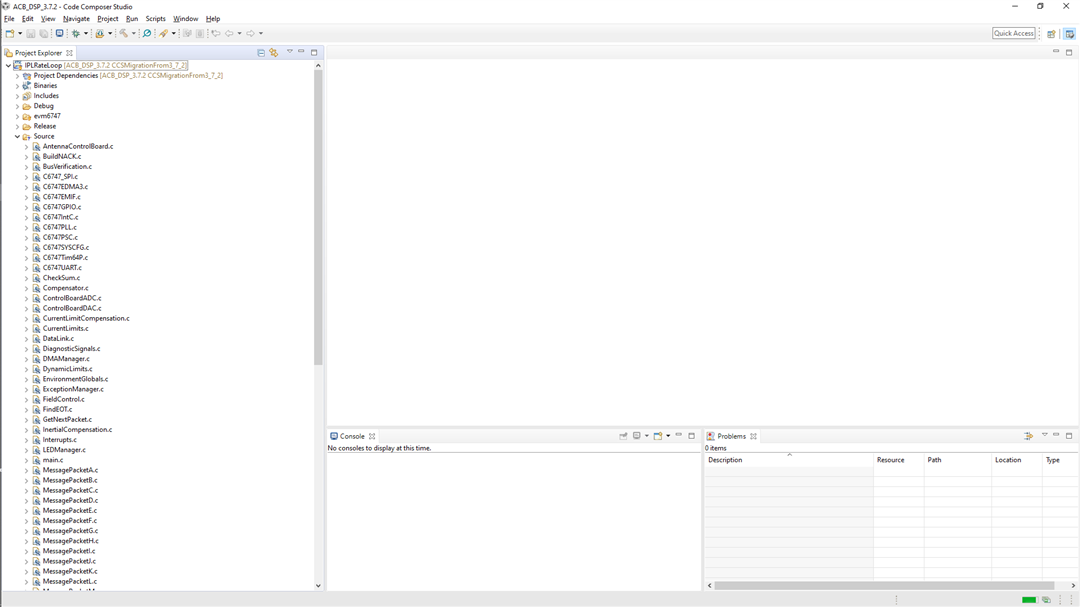
Task: Select the CCS Edit perspective icon
Action: (x=1069, y=34)
